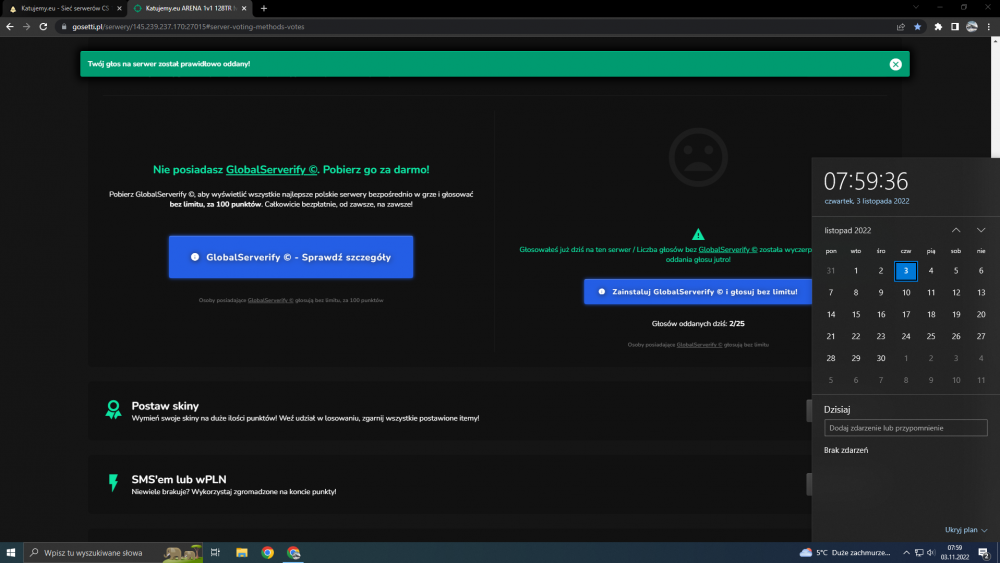Go to previous month in calendar
The height and width of the screenshot is (563, 1000).
coord(956,230)
